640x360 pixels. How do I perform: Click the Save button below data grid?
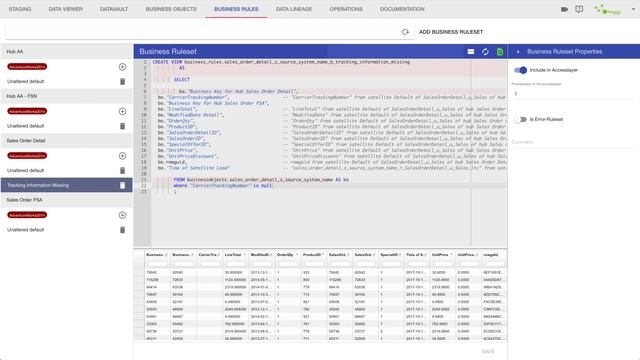coord(488,351)
